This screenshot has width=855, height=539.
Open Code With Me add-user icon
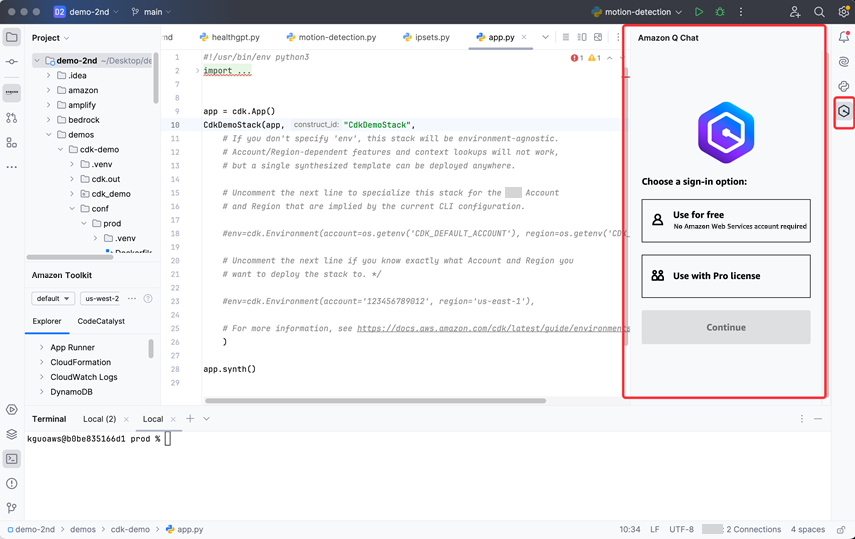click(795, 11)
